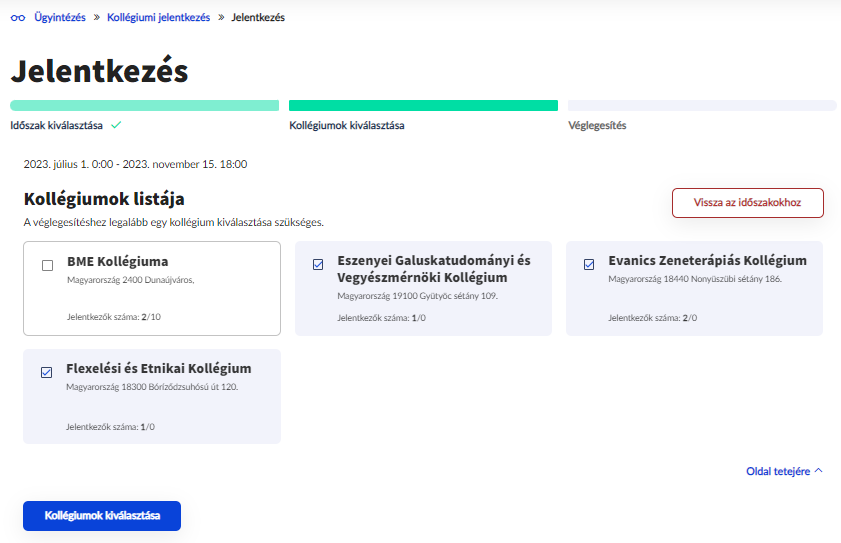Viewport: 841px width, 543px height.
Task: Click the up chevron beside Oldal tetejére
Action: (818, 470)
